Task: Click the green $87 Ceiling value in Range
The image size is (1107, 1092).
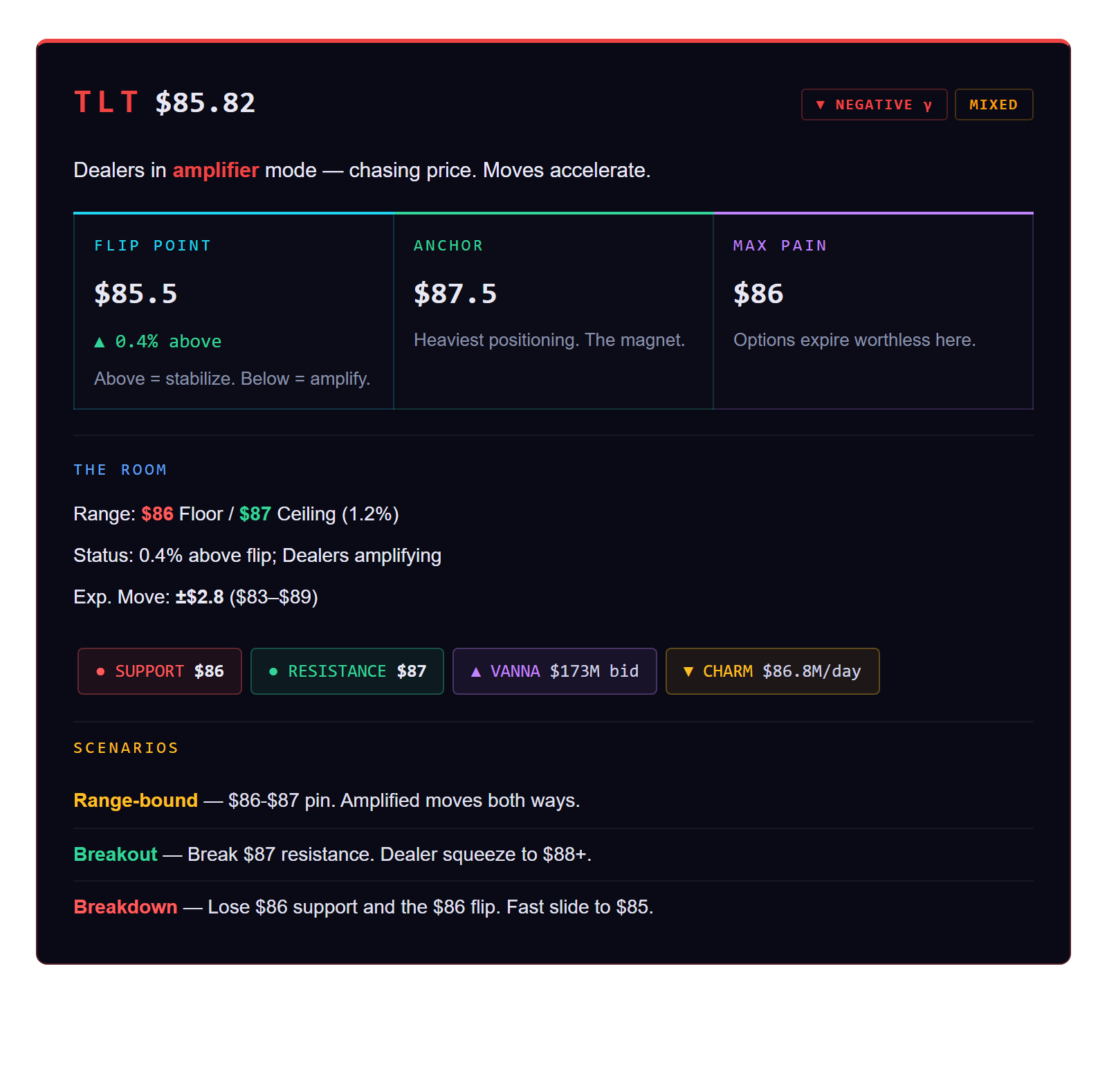Action: tap(255, 514)
